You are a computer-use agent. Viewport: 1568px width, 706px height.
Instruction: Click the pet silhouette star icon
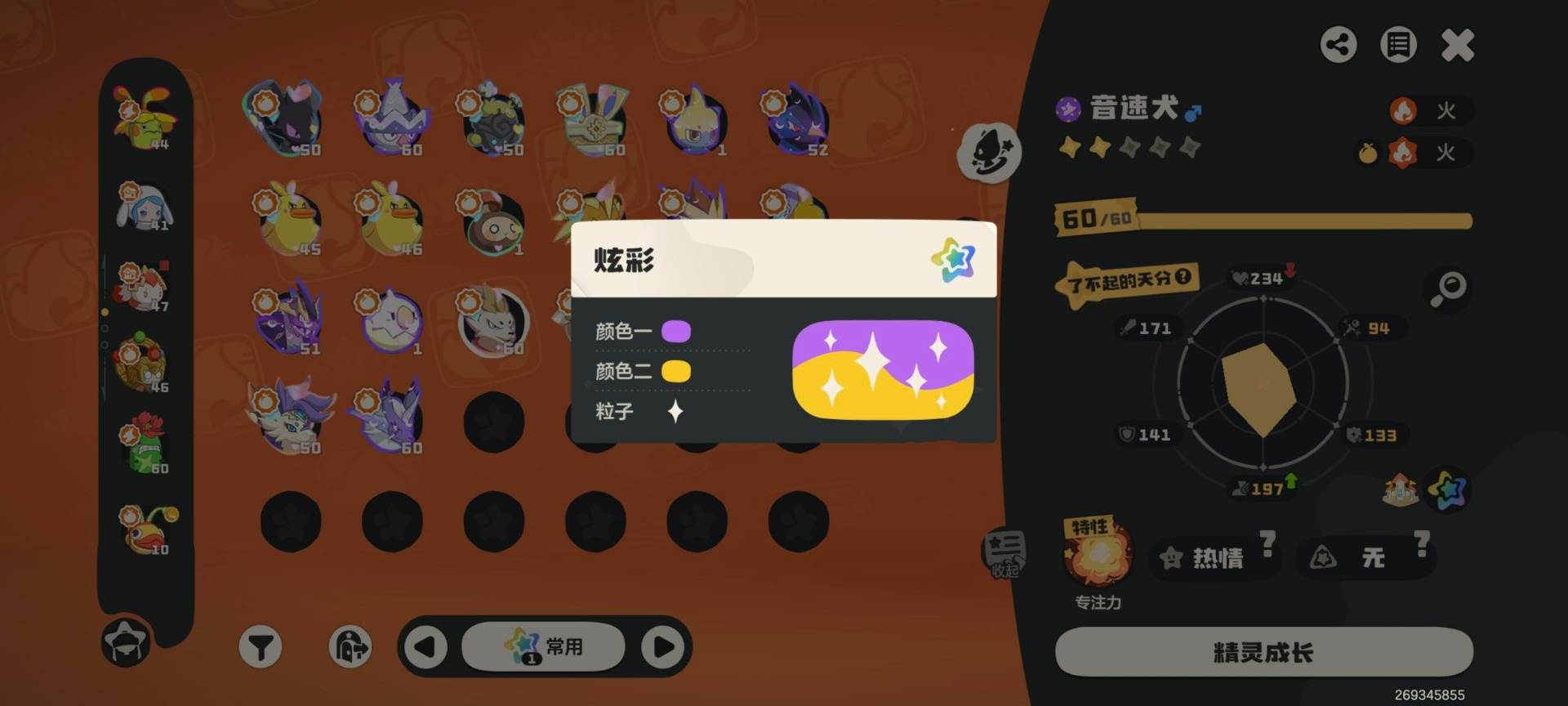[x=989, y=152]
